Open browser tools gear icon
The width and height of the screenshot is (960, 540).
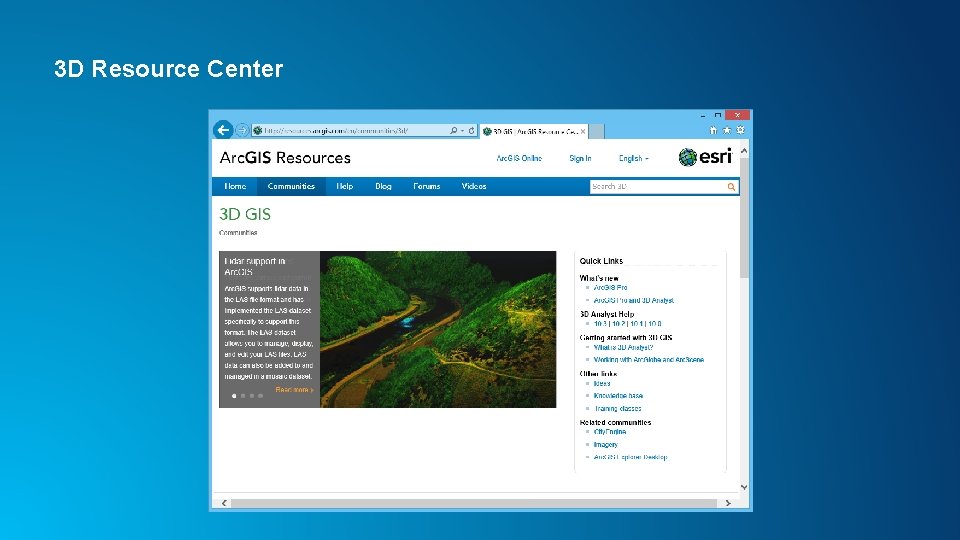pos(740,130)
